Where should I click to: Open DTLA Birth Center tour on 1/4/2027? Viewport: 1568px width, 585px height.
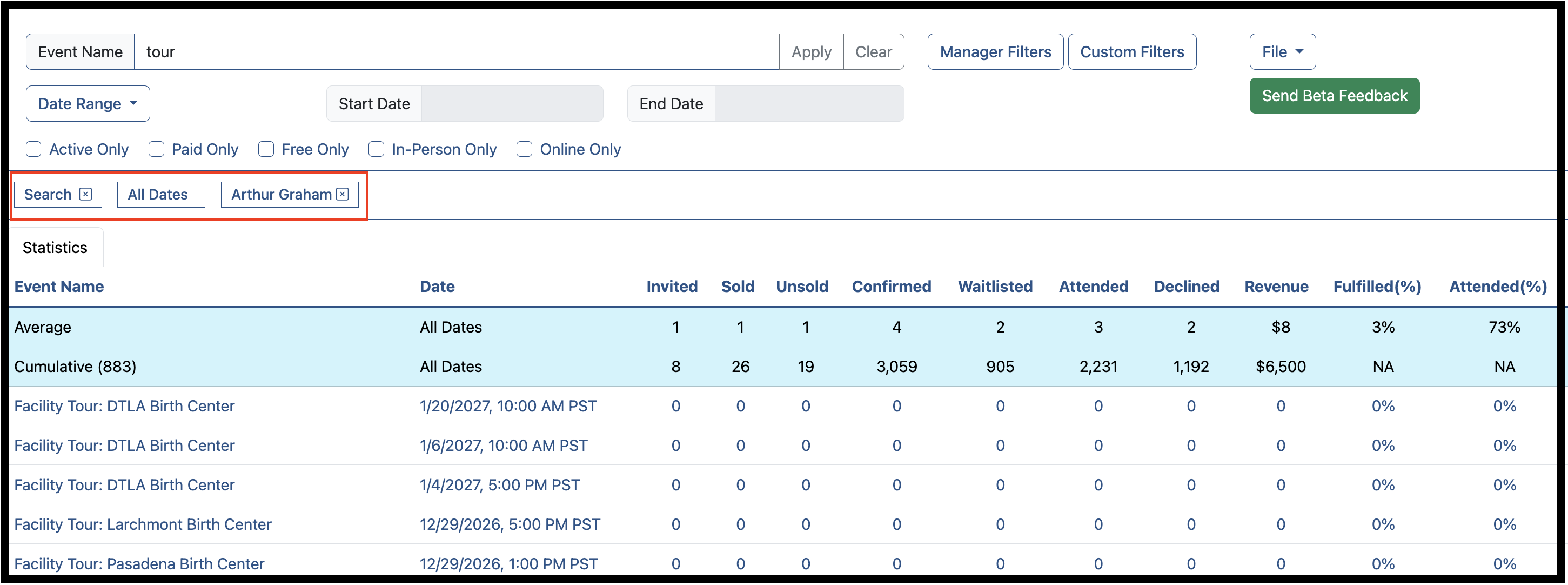point(124,485)
